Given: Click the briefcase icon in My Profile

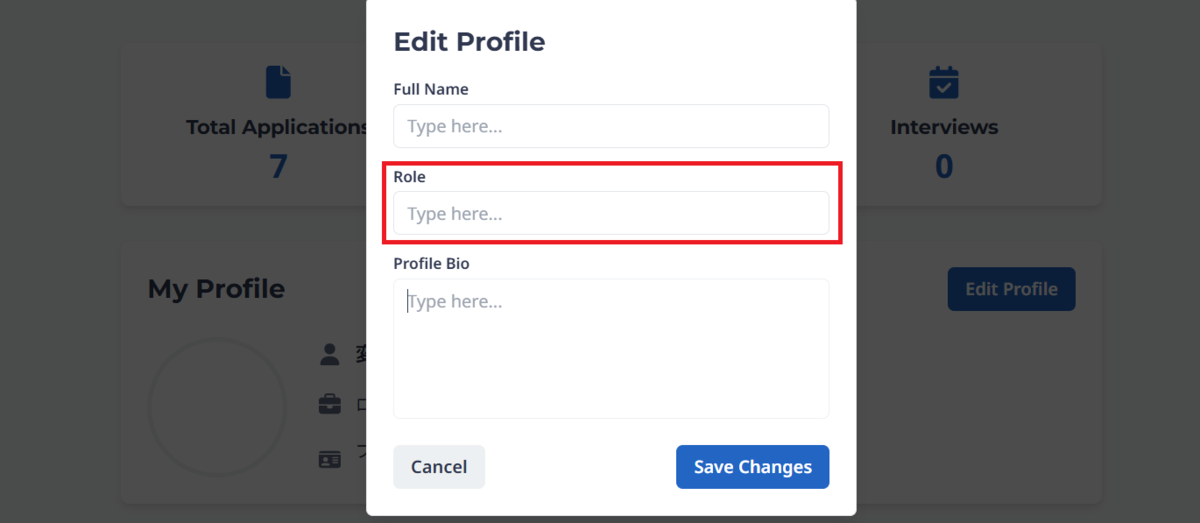Looking at the screenshot, I should tap(329, 405).
